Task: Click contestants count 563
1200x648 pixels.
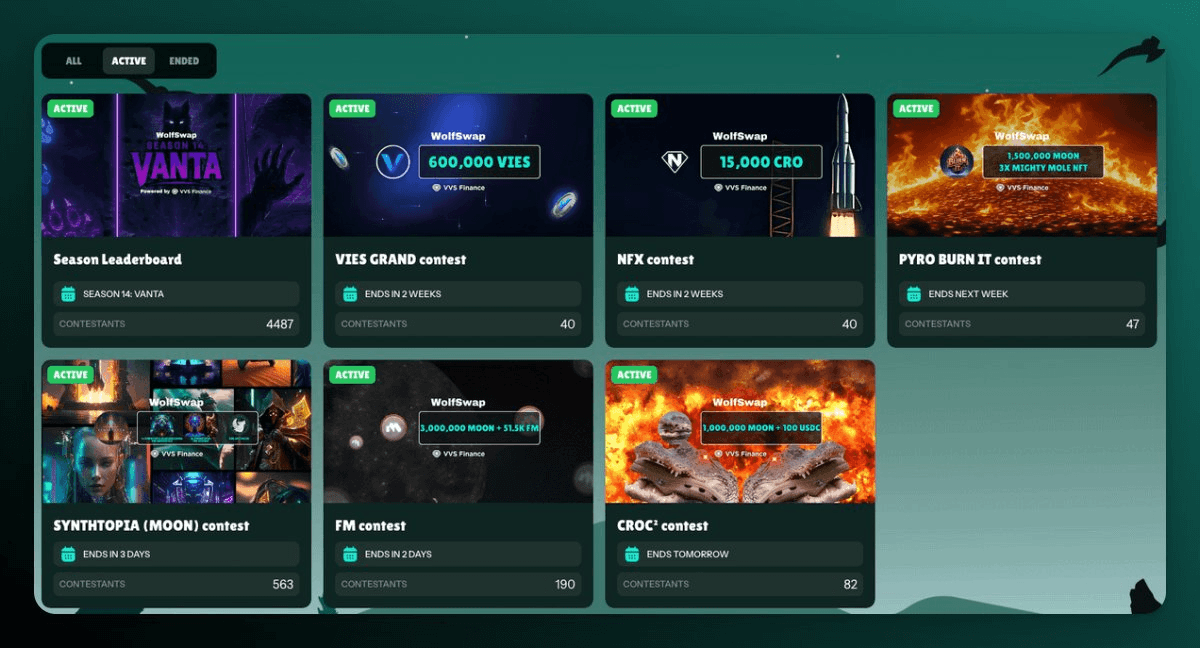Action: pos(283,584)
